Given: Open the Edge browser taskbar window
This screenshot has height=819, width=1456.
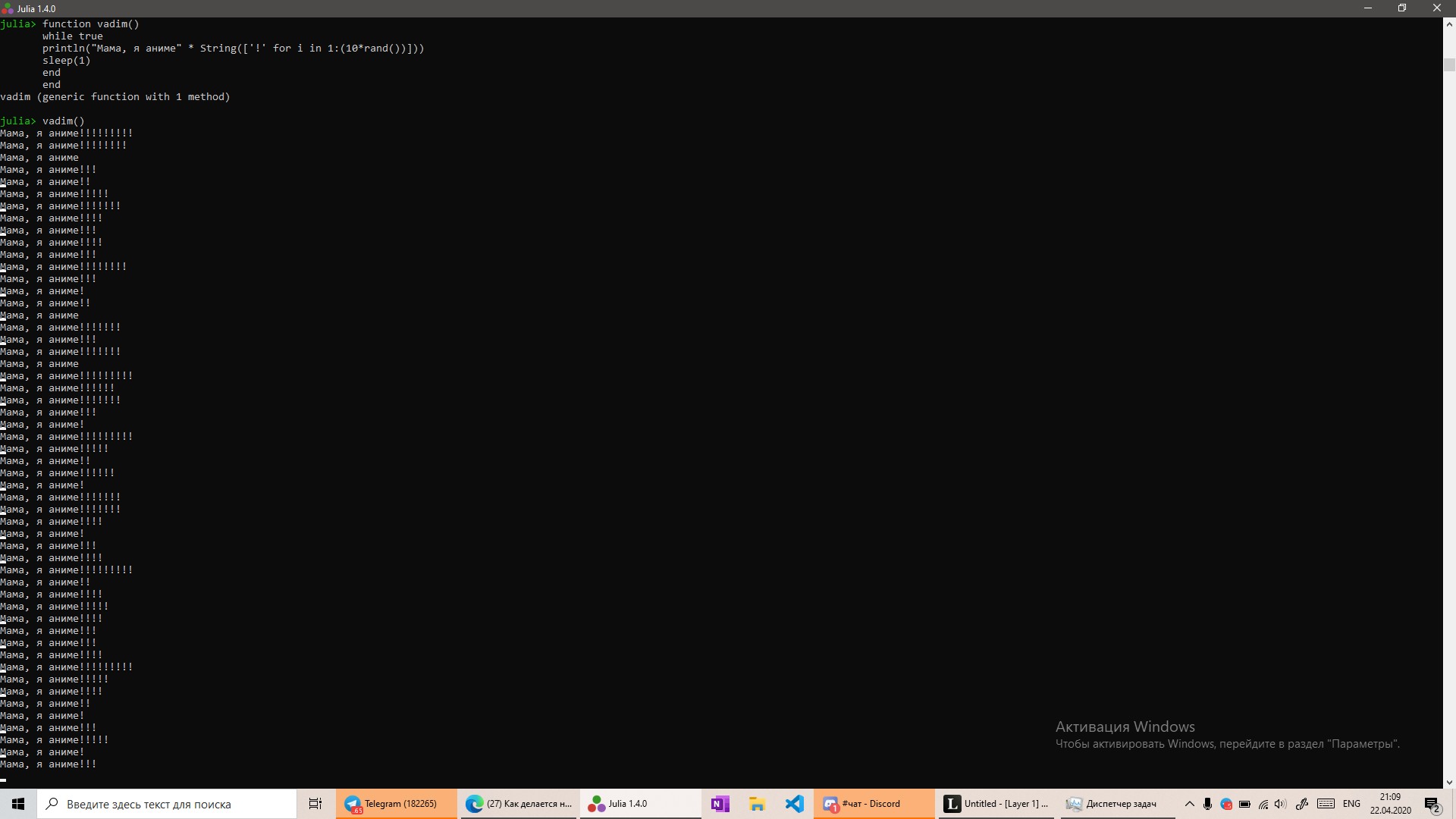Looking at the screenshot, I should click(x=519, y=804).
